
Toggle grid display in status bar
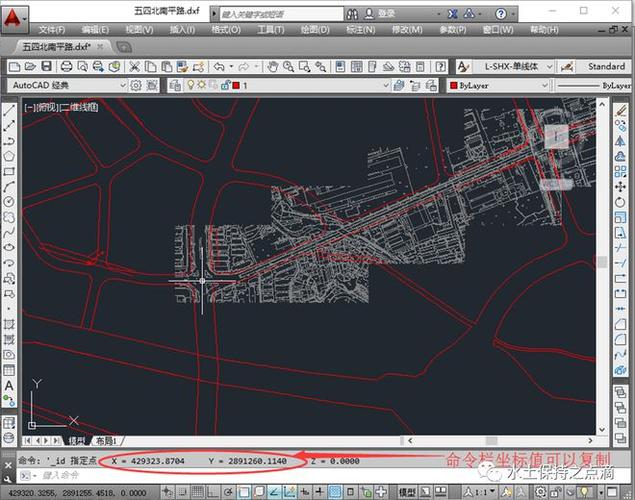(x=197, y=492)
